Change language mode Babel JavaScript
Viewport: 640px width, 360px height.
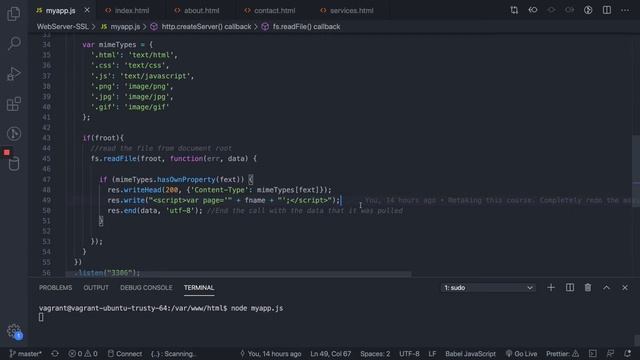point(470,354)
